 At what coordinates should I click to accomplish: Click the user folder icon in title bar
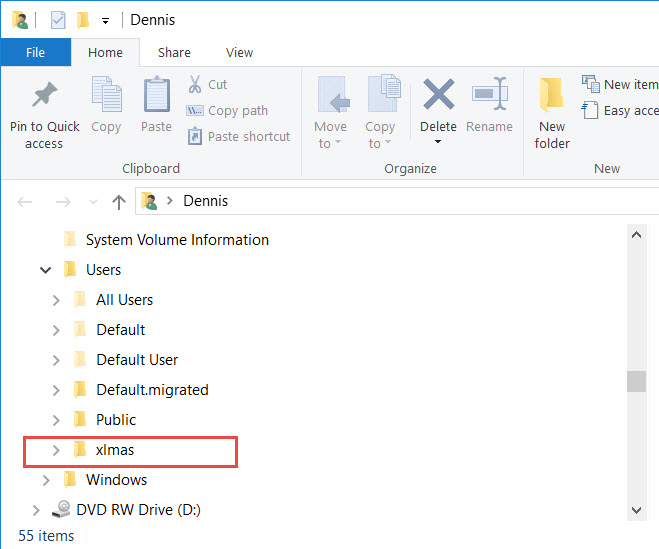tap(19, 20)
